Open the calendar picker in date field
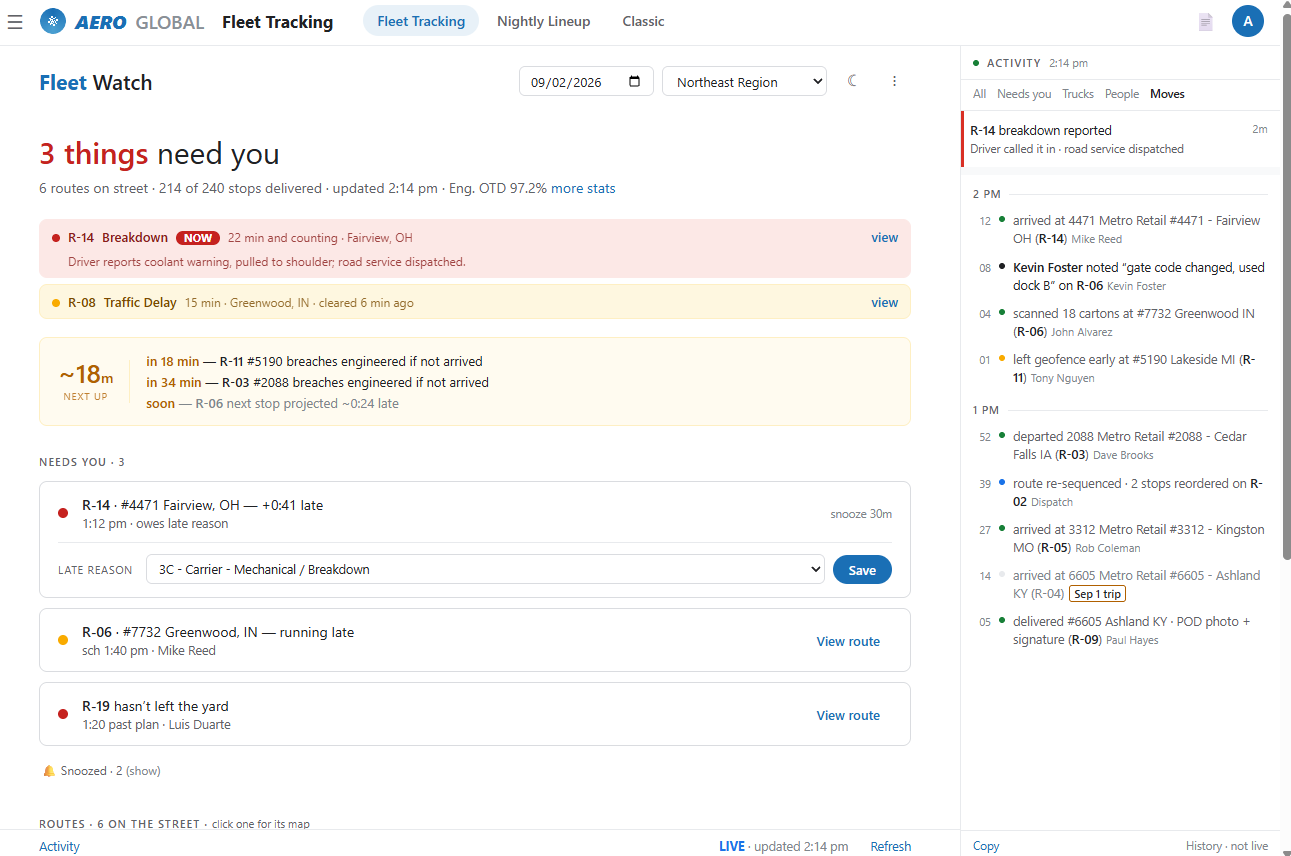Viewport: 1291px width, 856px height. click(x=635, y=82)
